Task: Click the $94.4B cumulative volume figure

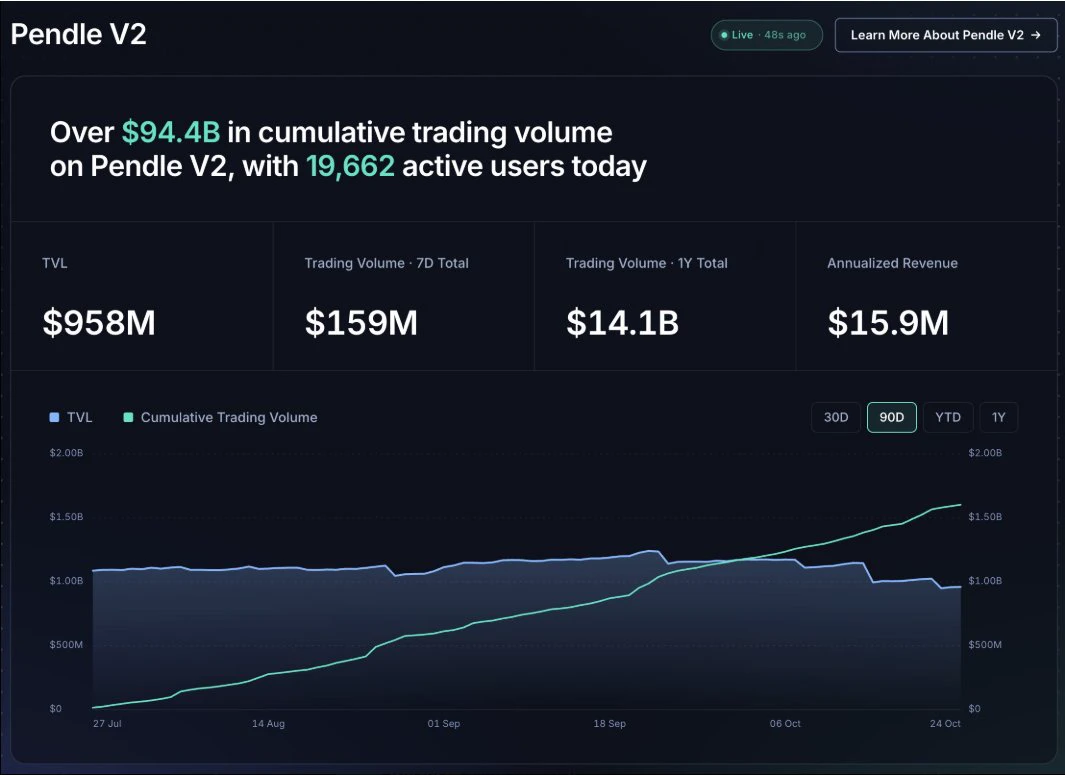Action: (171, 132)
